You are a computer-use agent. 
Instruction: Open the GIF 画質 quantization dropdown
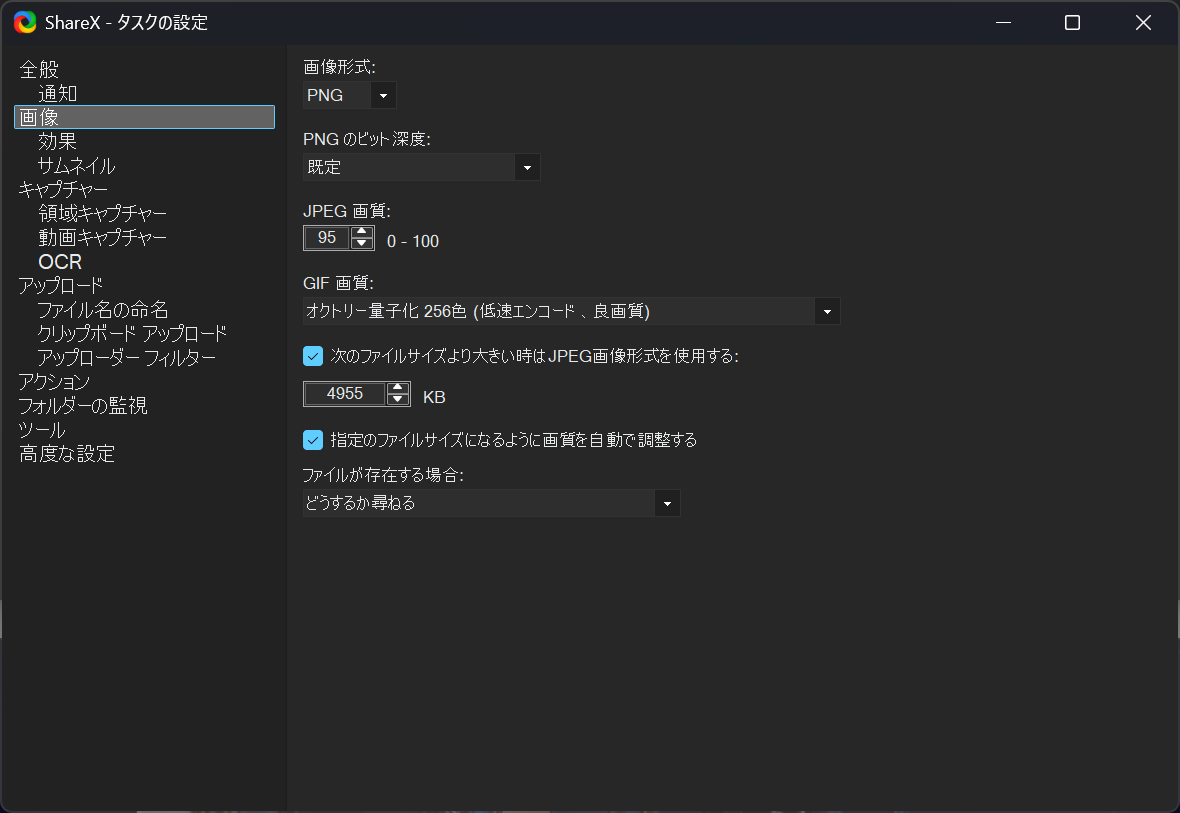click(x=827, y=312)
